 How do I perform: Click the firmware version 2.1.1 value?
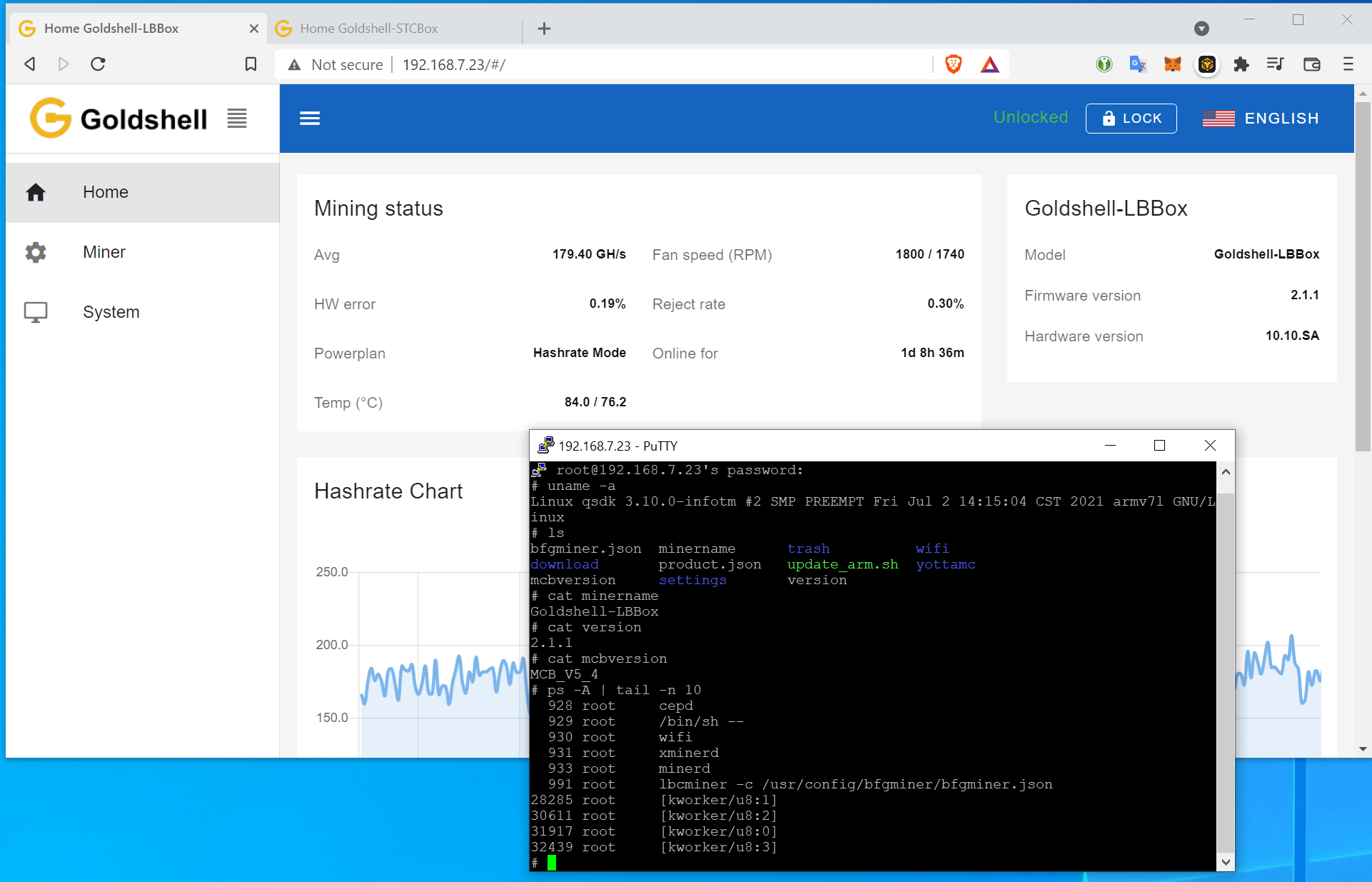tap(1305, 295)
